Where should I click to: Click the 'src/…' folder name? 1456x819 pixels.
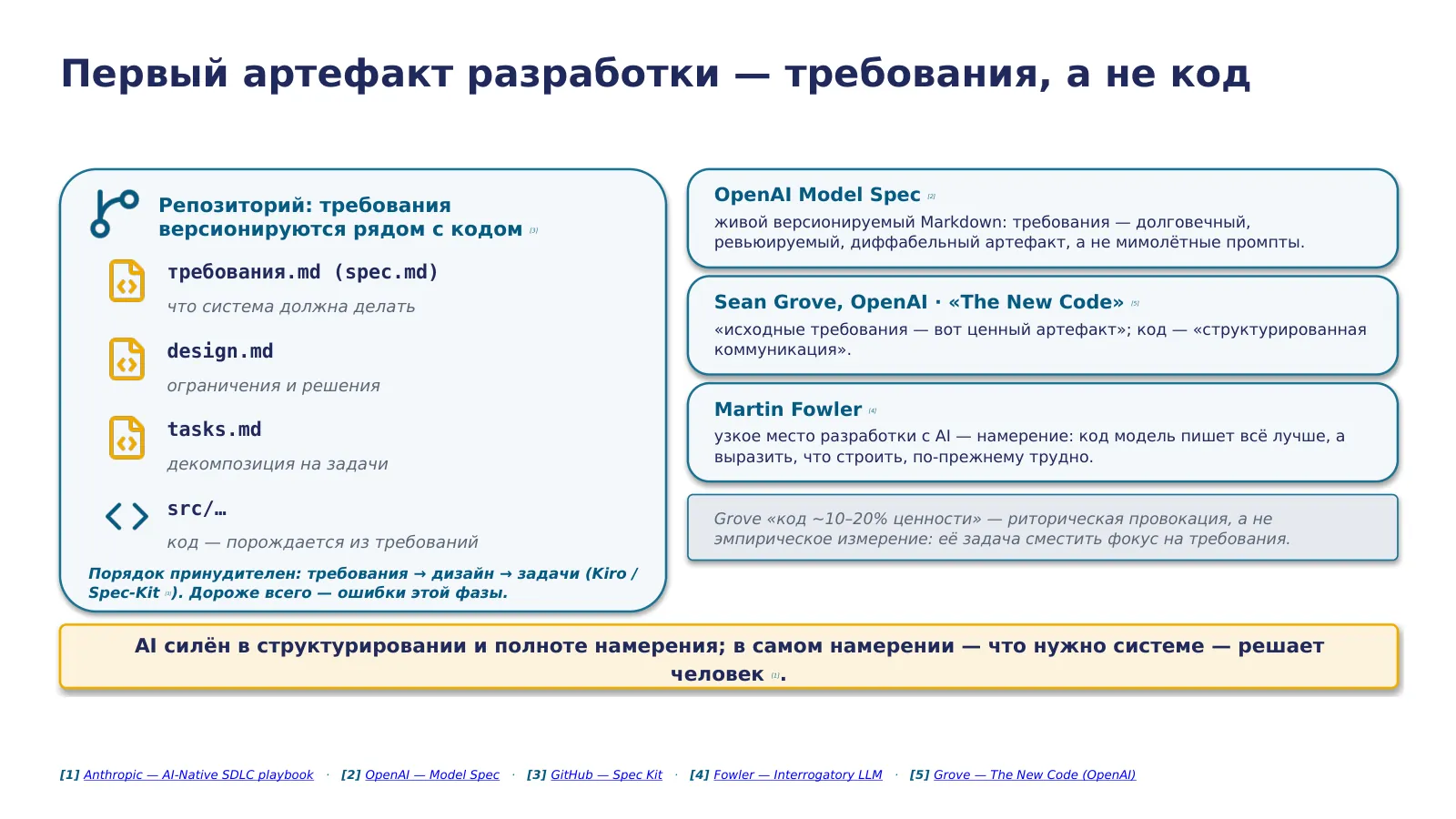(197, 509)
